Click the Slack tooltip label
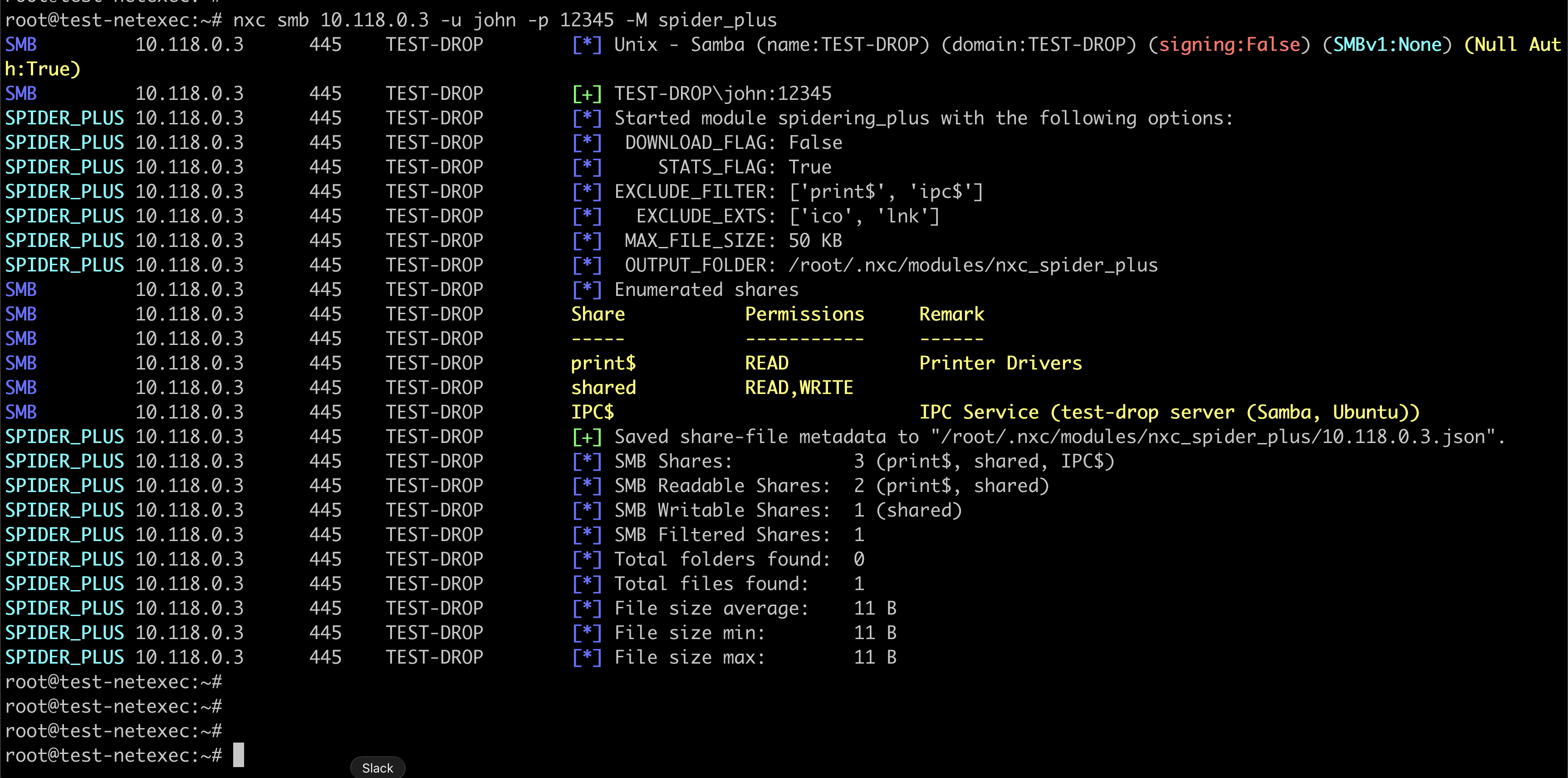The width and height of the screenshot is (1568, 778). click(377, 768)
